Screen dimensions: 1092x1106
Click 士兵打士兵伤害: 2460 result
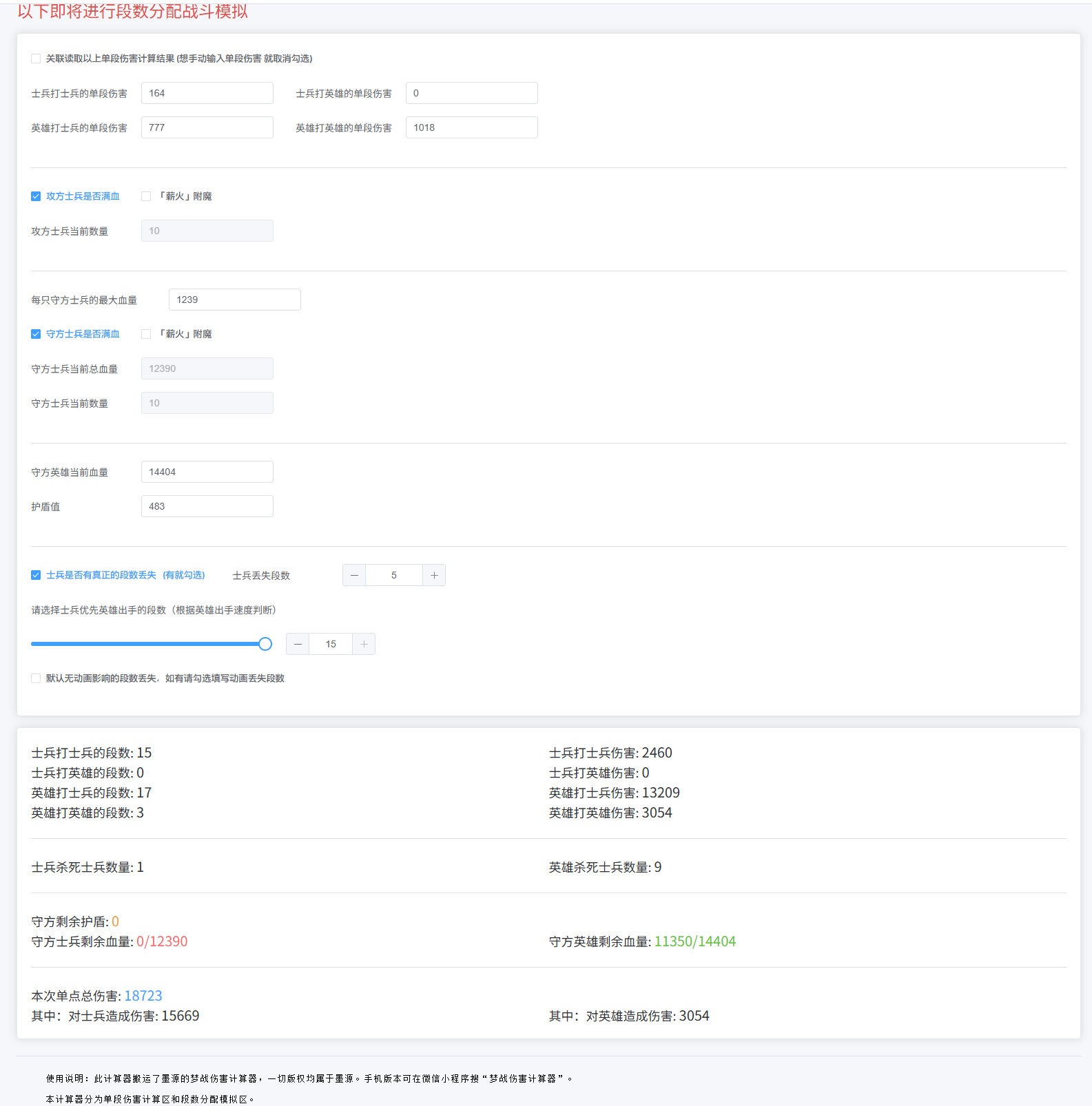(x=610, y=753)
